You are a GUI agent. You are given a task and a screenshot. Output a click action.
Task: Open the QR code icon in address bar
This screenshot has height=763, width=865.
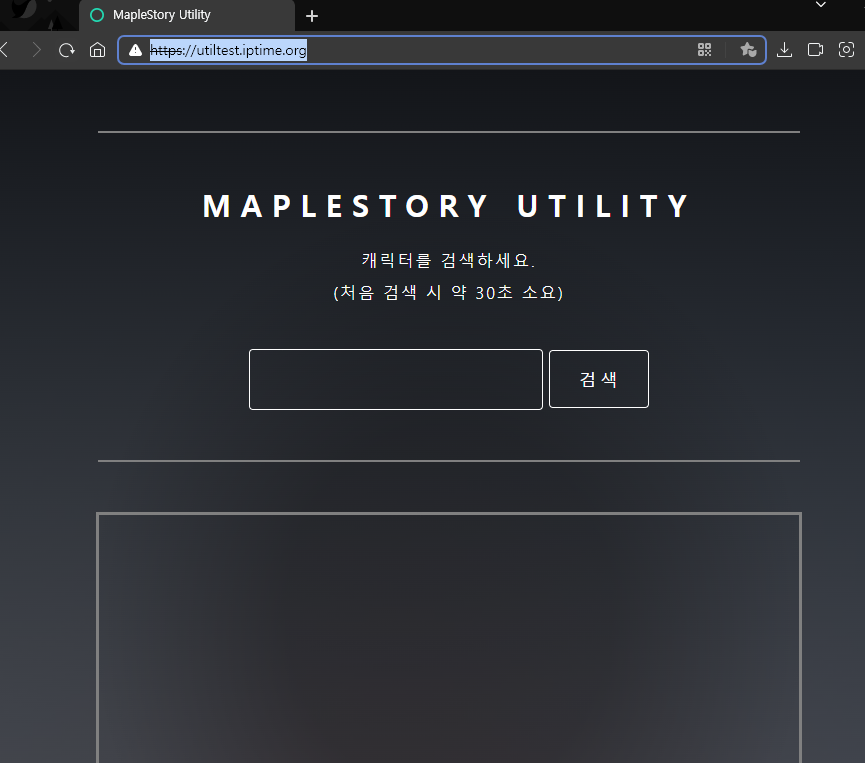point(704,50)
